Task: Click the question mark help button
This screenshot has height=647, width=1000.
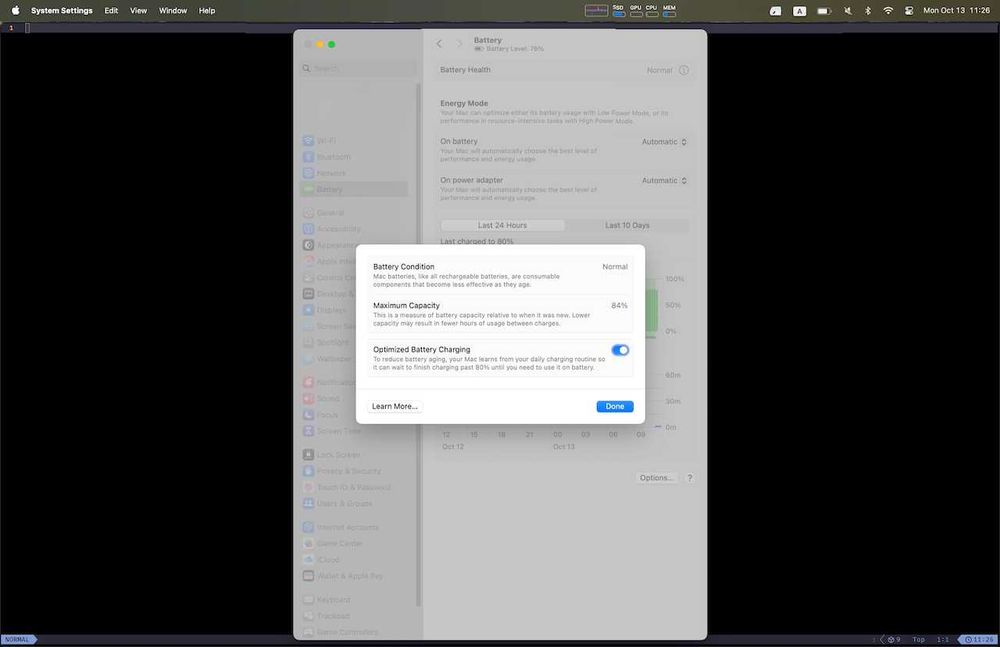Action: 689,478
